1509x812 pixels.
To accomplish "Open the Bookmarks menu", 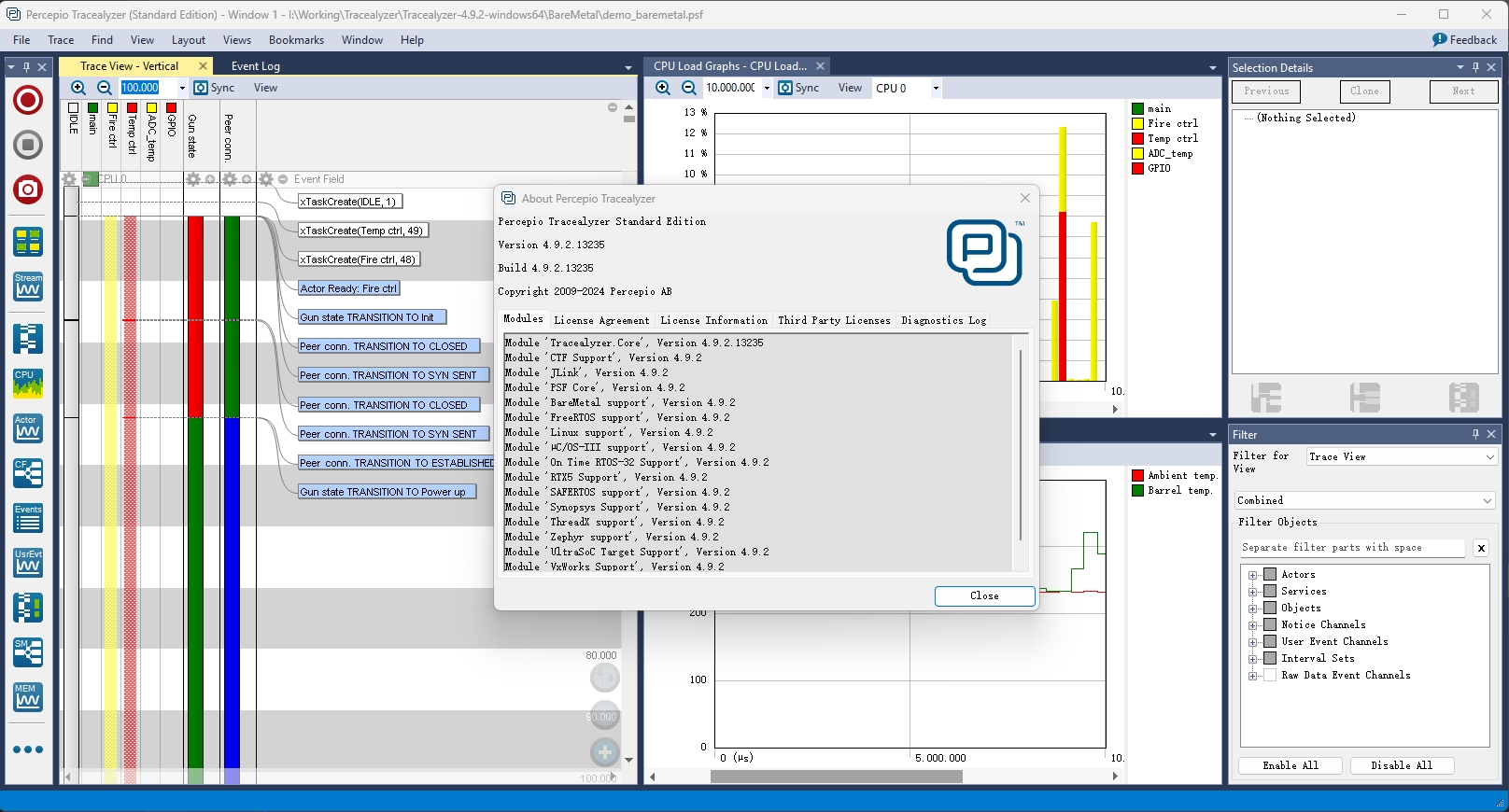I will (x=296, y=40).
